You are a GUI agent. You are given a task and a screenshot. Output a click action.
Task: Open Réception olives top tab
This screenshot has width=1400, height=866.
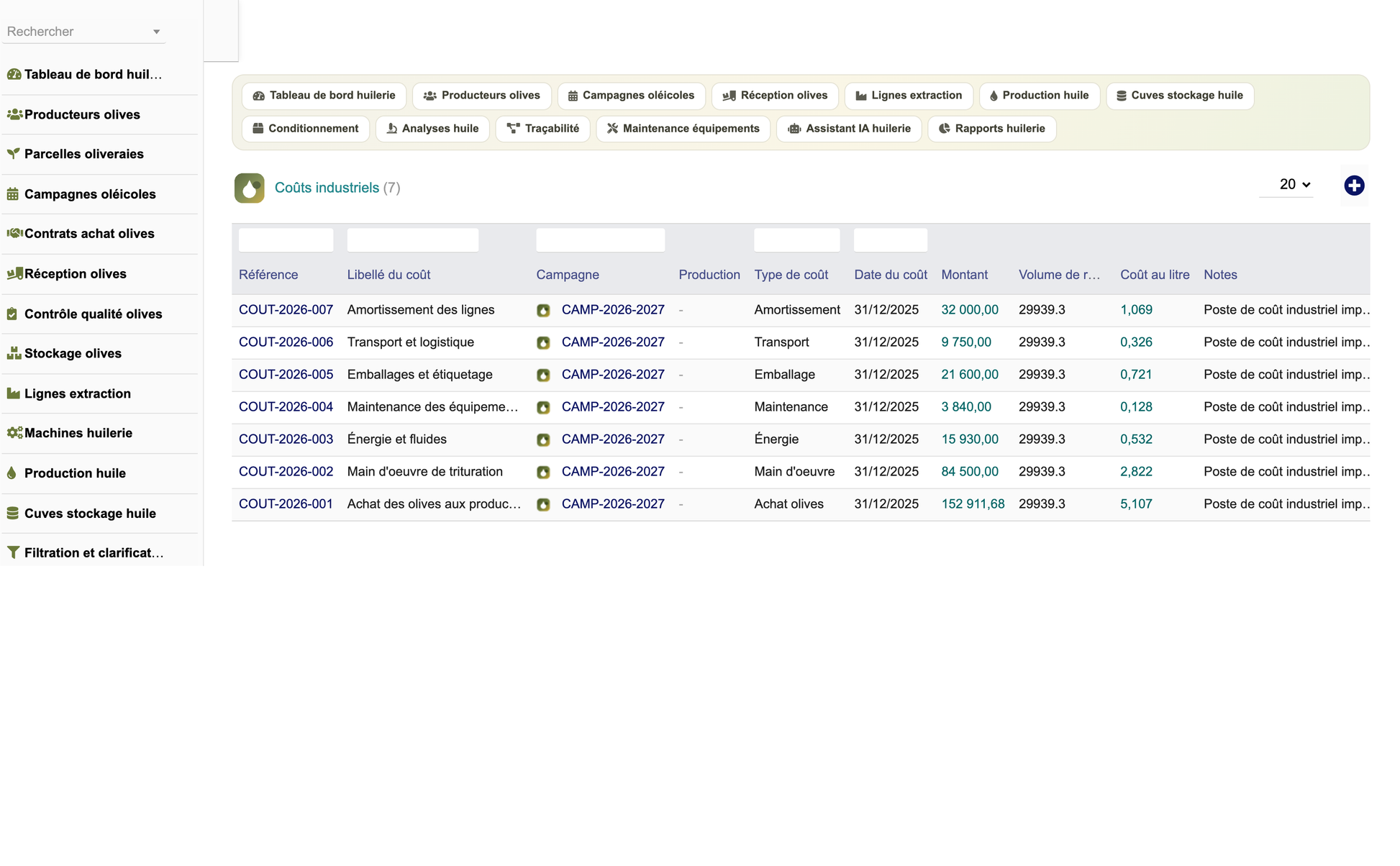click(775, 96)
